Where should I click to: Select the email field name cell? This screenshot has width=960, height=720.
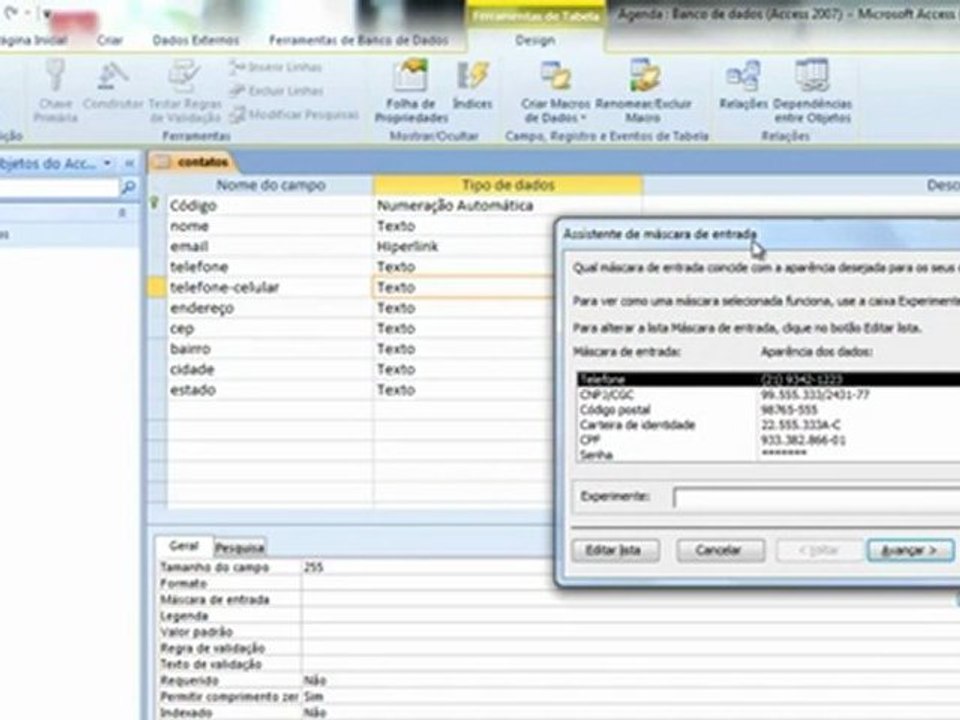tap(270, 246)
